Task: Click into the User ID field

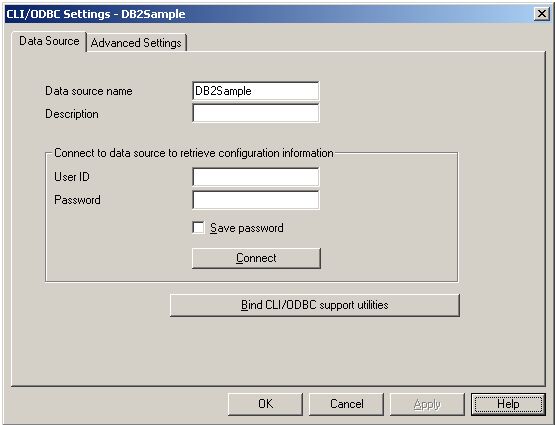Action: (x=256, y=177)
